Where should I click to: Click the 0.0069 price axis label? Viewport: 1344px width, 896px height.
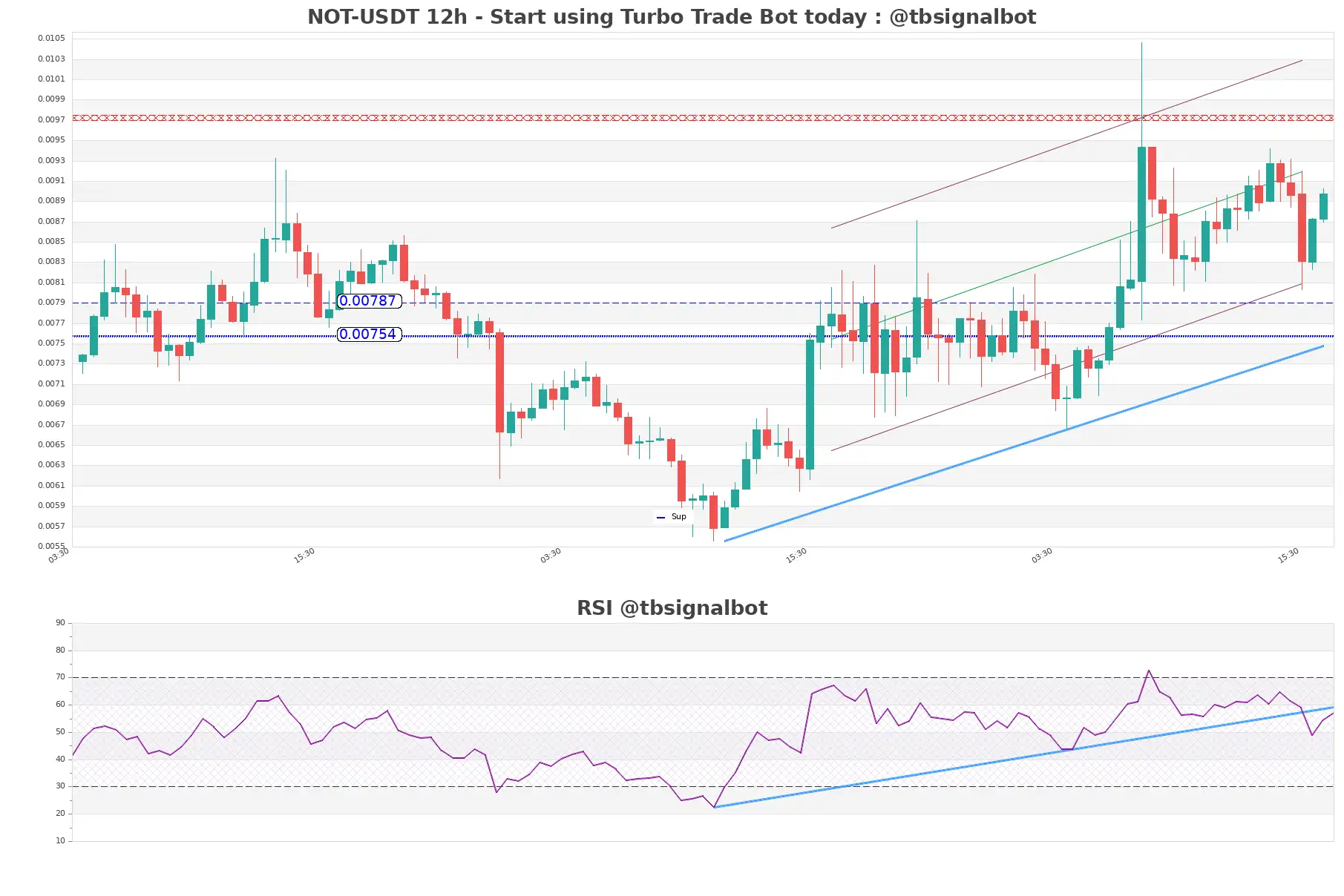[x=51, y=403]
